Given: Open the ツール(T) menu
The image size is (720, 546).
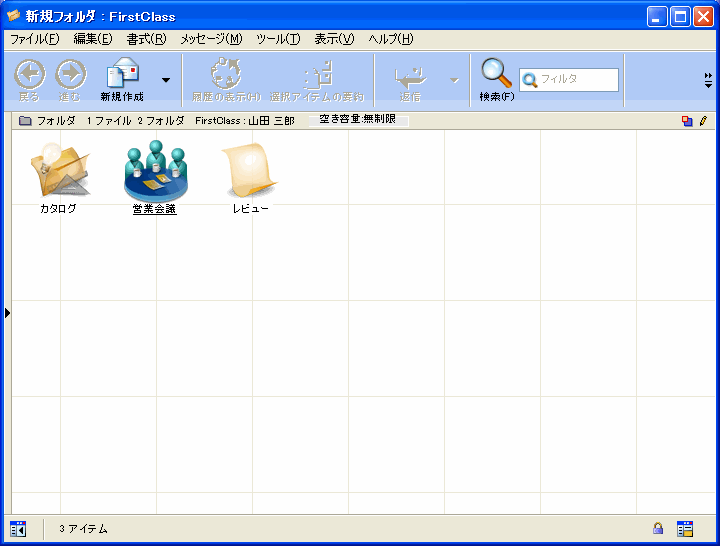Looking at the screenshot, I should coord(278,39).
